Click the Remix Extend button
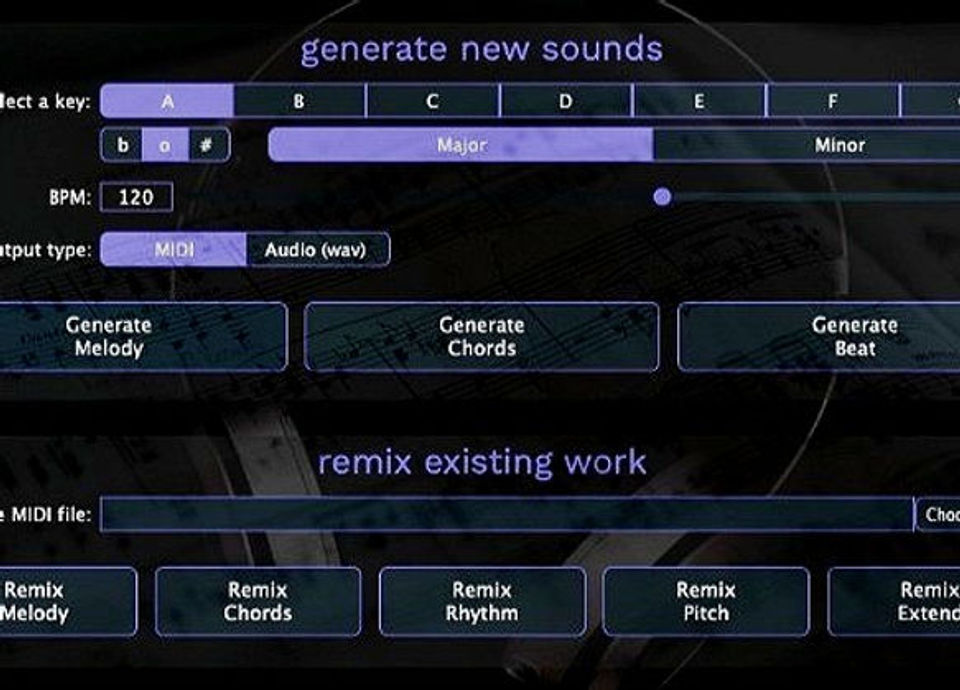 pyautogui.click(x=894, y=601)
